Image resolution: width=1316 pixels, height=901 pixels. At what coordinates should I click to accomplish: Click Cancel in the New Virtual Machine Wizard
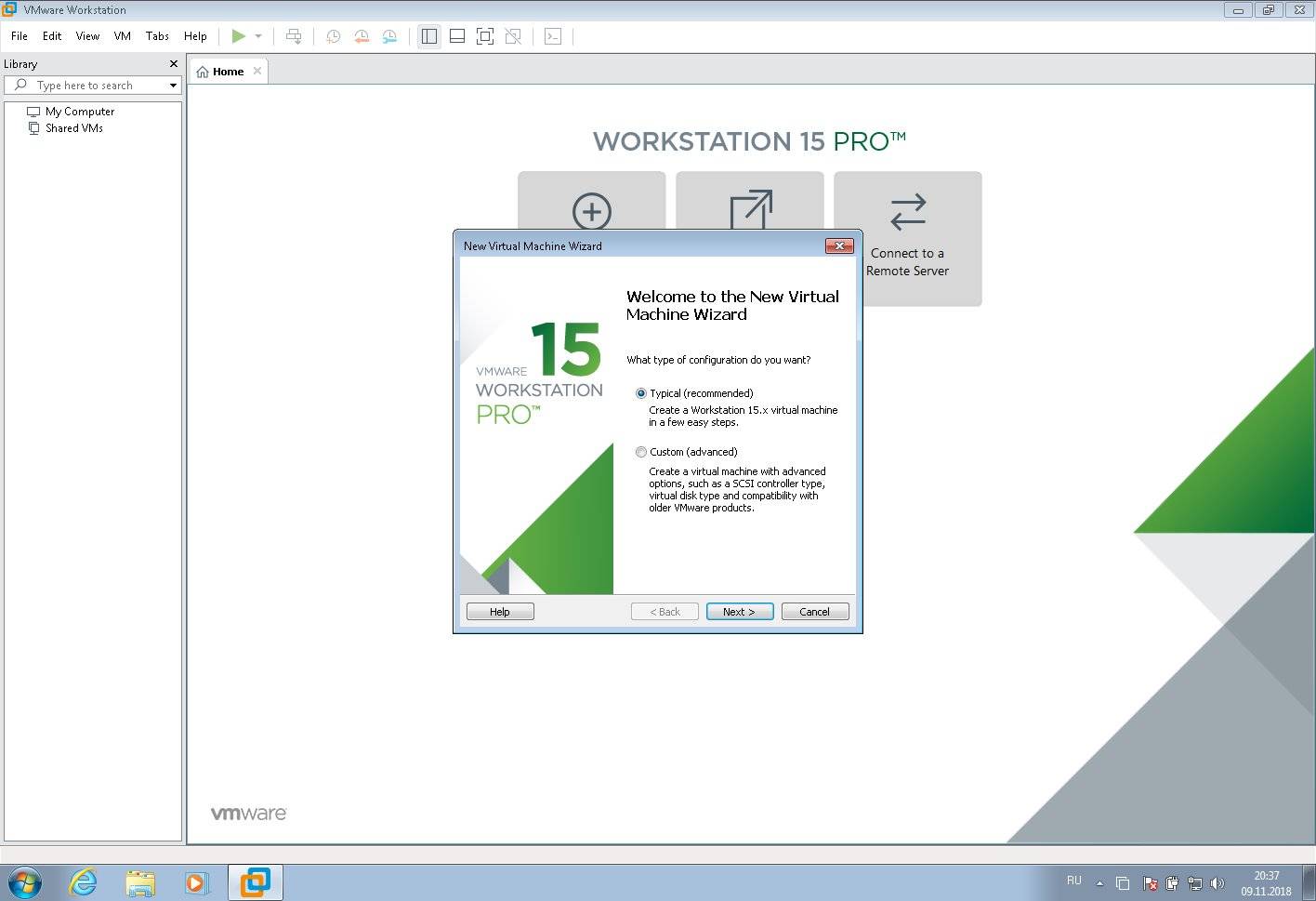click(x=815, y=612)
